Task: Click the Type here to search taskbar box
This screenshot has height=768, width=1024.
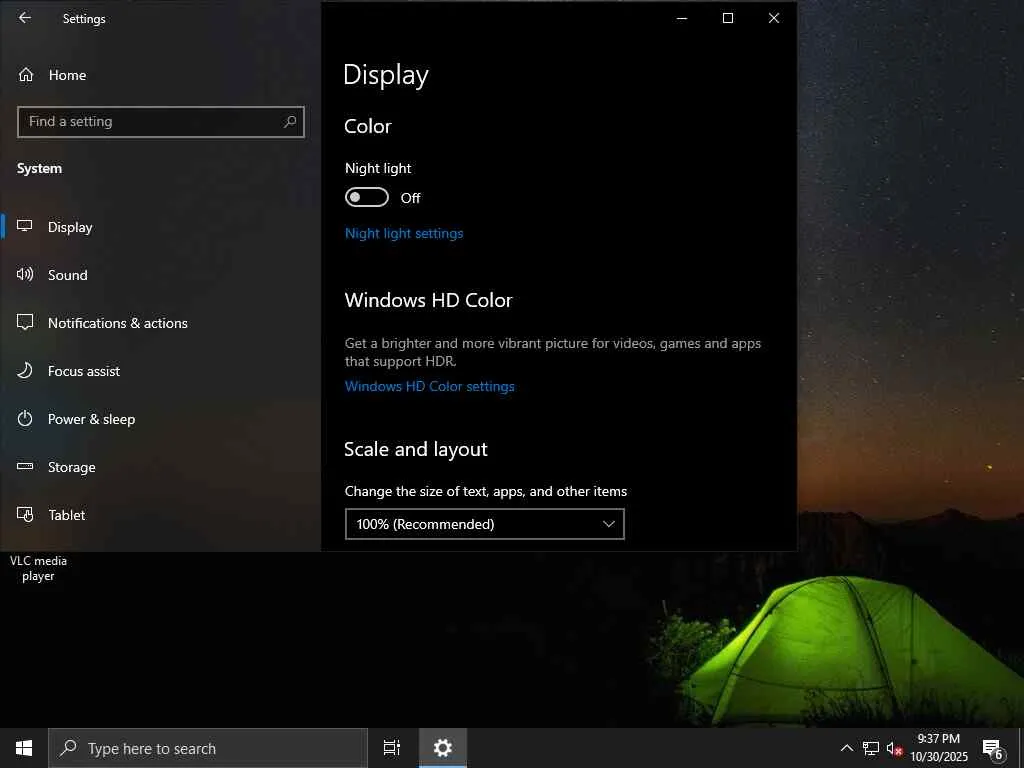Action: coord(208,748)
